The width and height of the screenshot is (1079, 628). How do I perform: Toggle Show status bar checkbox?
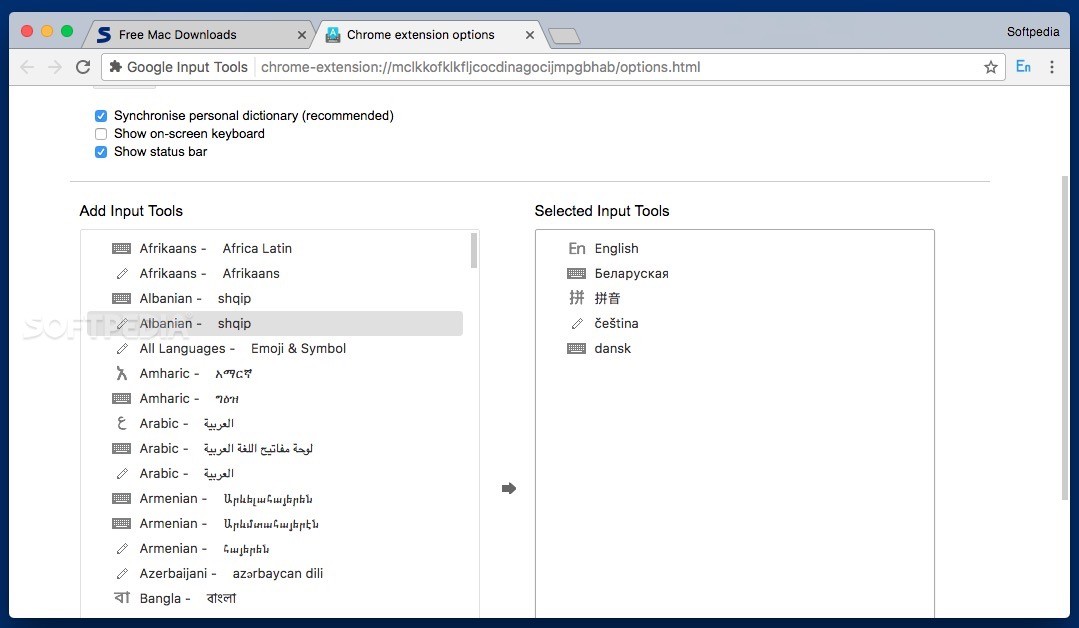[101, 151]
